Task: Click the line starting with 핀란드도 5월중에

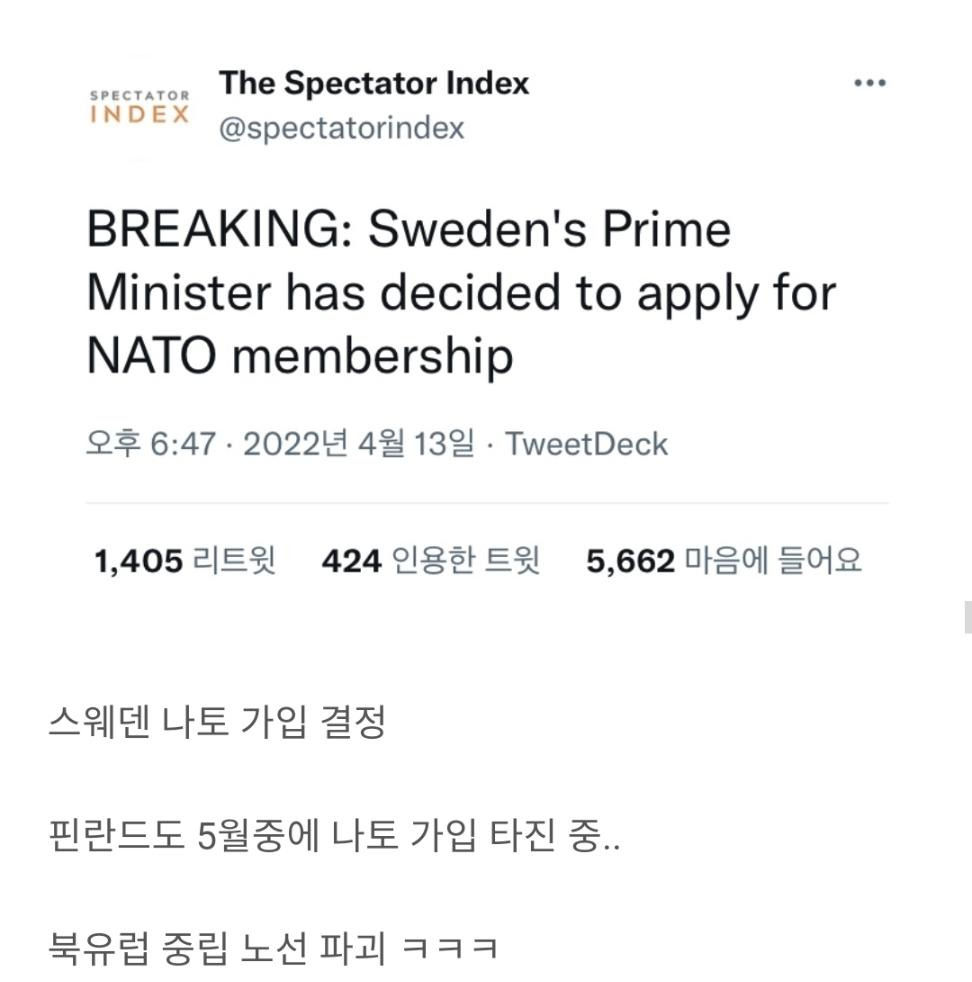Action: click(x=334, y=835)
